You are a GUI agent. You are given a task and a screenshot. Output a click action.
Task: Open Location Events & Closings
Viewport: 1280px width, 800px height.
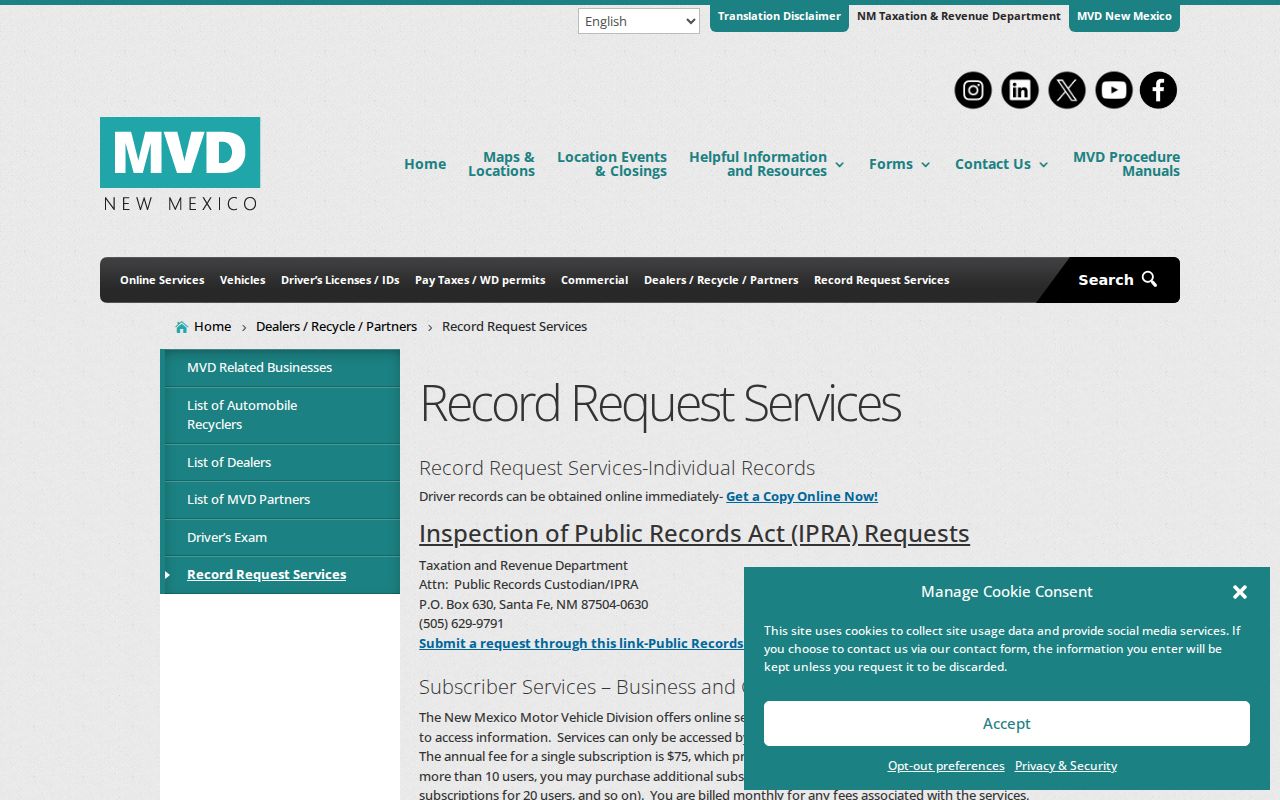pos(612,164)
